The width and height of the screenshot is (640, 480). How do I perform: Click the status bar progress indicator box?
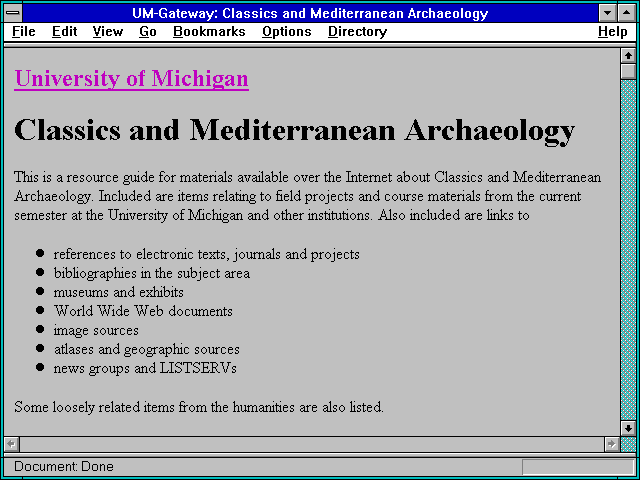click(578, 467)
